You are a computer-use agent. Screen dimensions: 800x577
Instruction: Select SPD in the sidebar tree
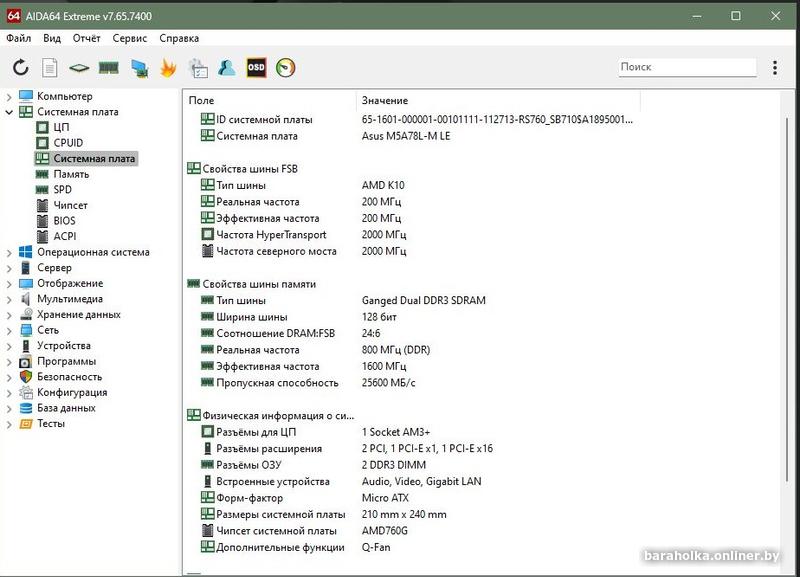pos(62,190)
